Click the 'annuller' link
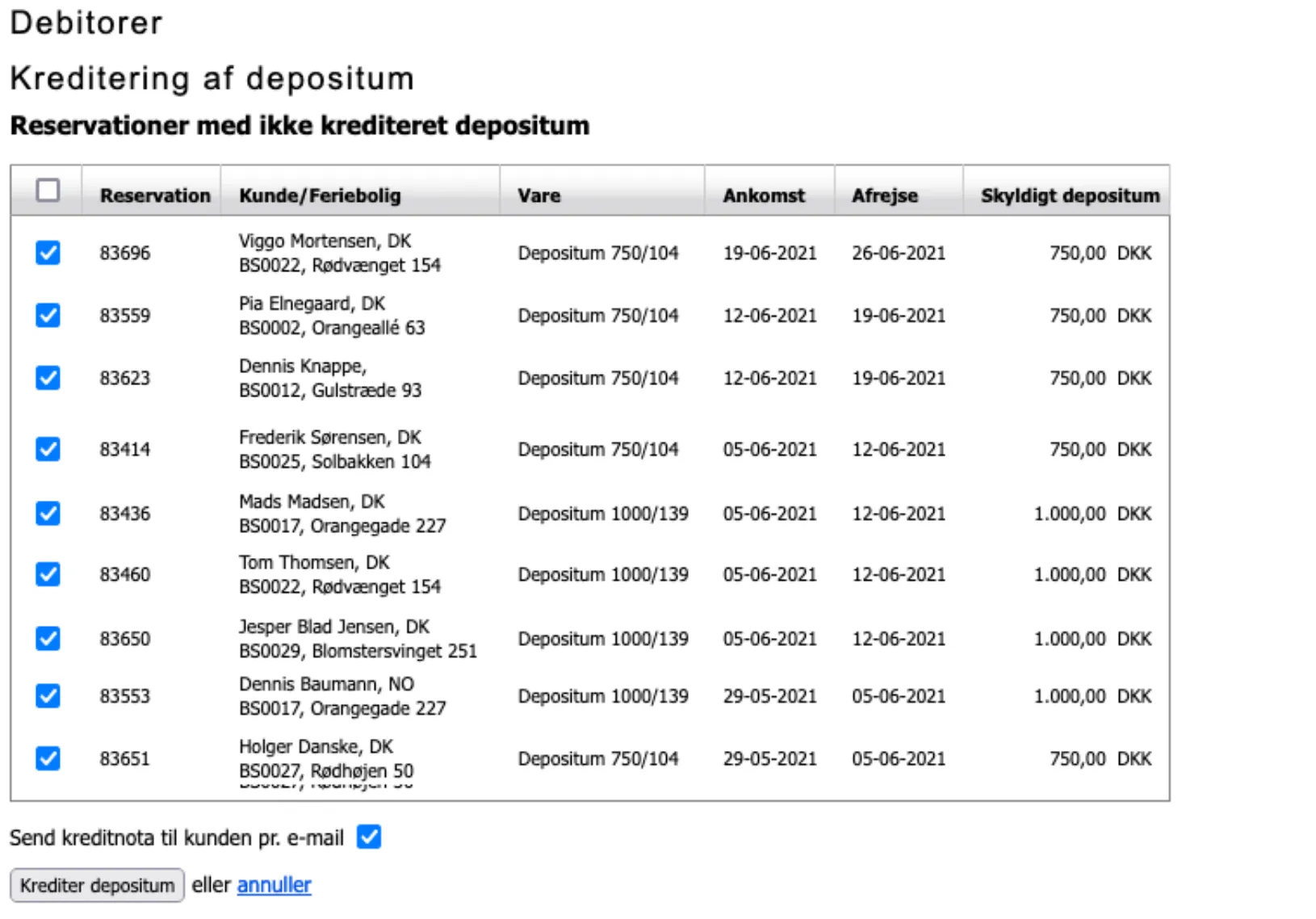The width and height of the screenshot is (1316, 919). click(274, 885)
